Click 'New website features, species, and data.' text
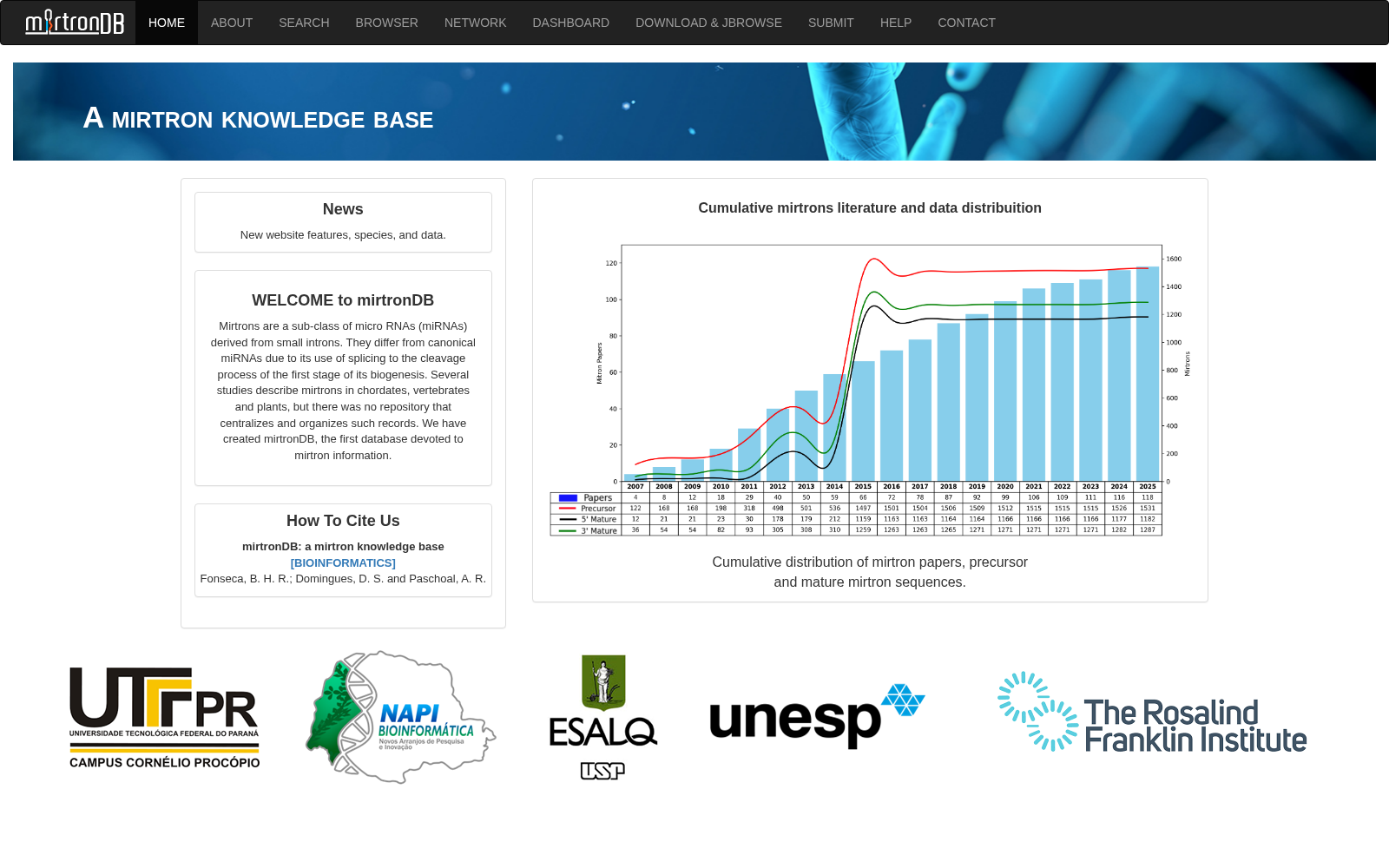Image resolution: width=1389 pixels, height=868 pixels. (x=343, y=235)
